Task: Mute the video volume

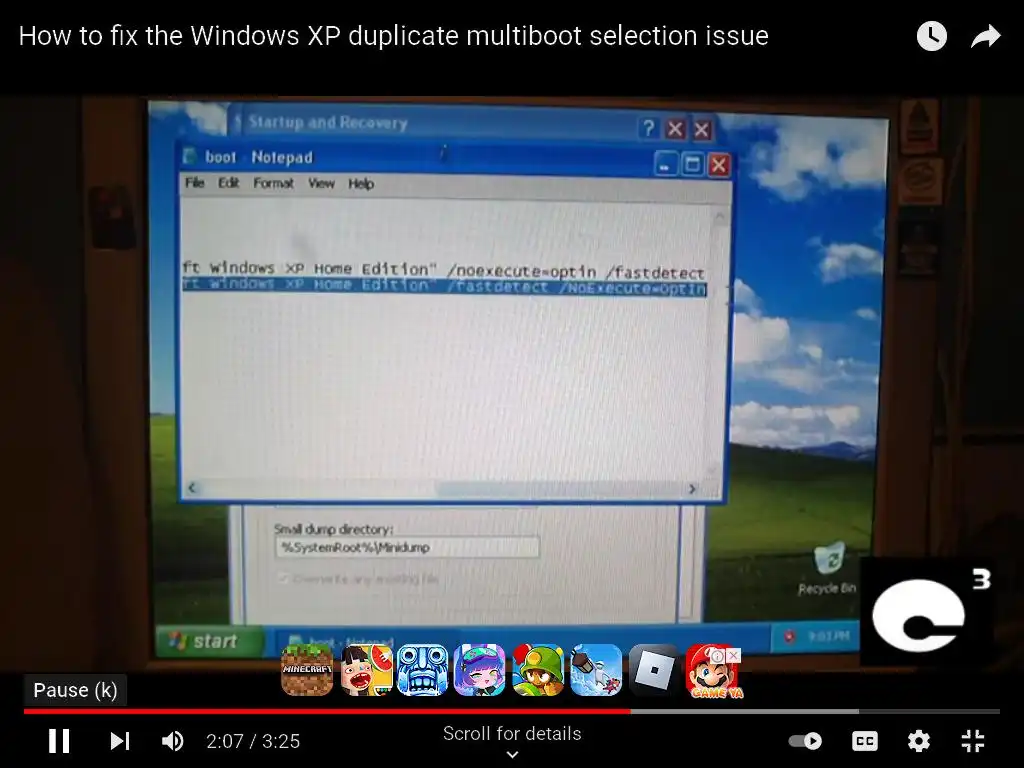Action: (x=173, y=741)
